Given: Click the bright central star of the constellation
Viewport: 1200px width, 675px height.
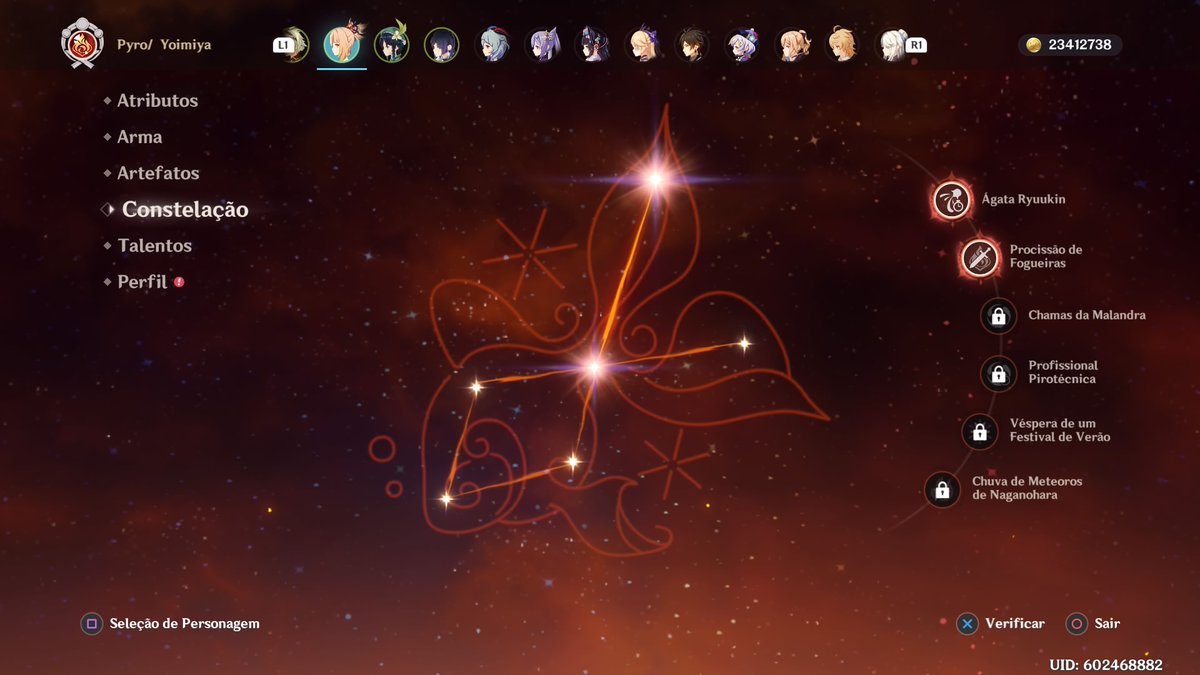Looking at the screenshot, I should [x=594, y=367].
